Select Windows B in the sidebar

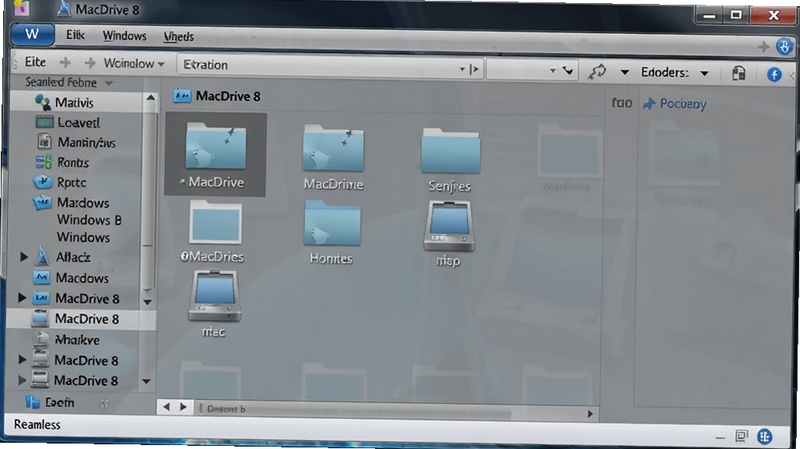[x=89, y=220]
